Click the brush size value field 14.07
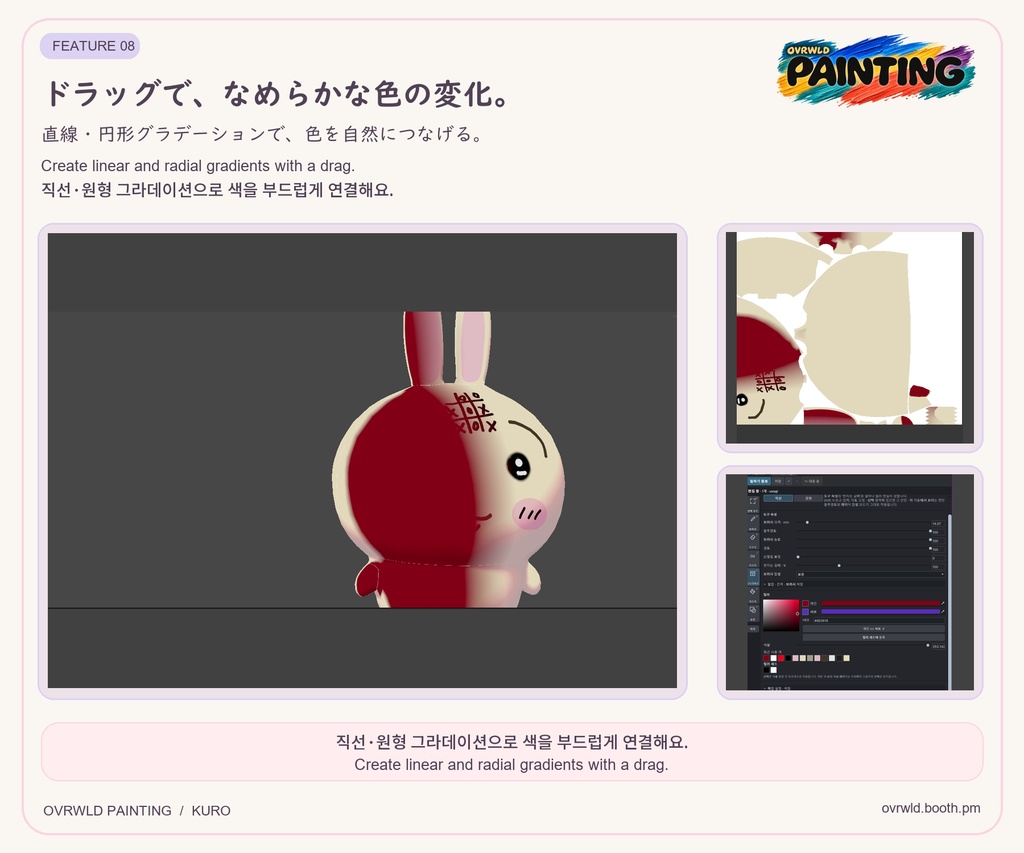 tap(937, 524)
